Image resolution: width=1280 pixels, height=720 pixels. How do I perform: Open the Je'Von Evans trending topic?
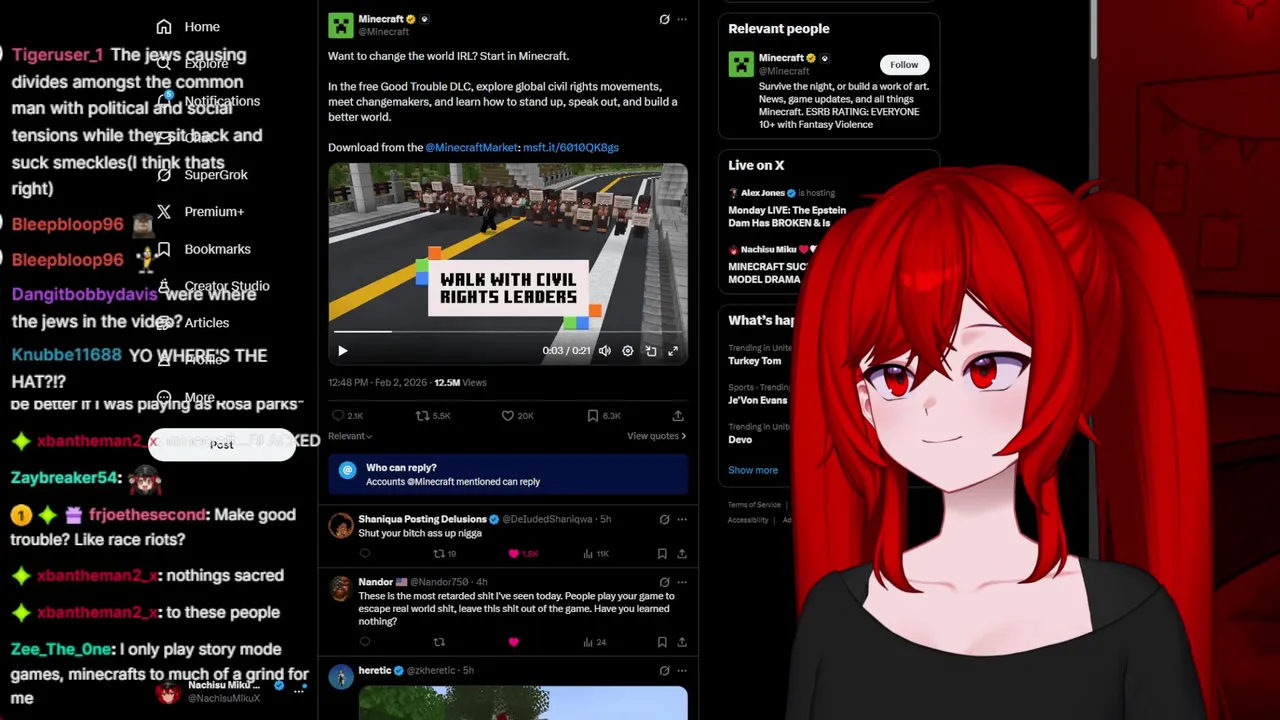tap(758, 400)
